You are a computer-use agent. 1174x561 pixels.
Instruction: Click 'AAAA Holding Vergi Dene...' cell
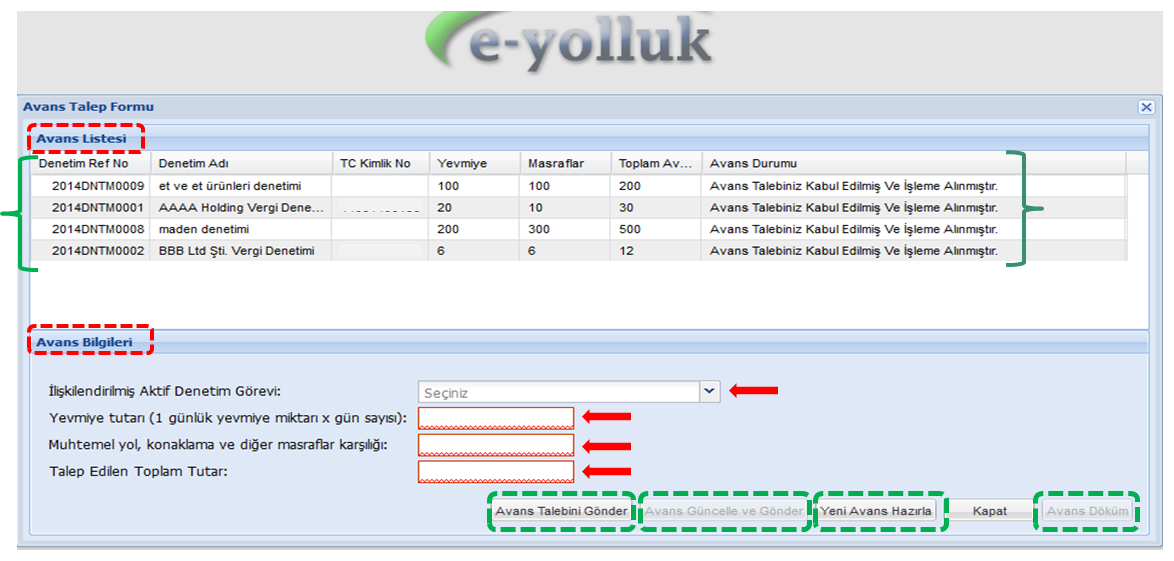[242, 207]
